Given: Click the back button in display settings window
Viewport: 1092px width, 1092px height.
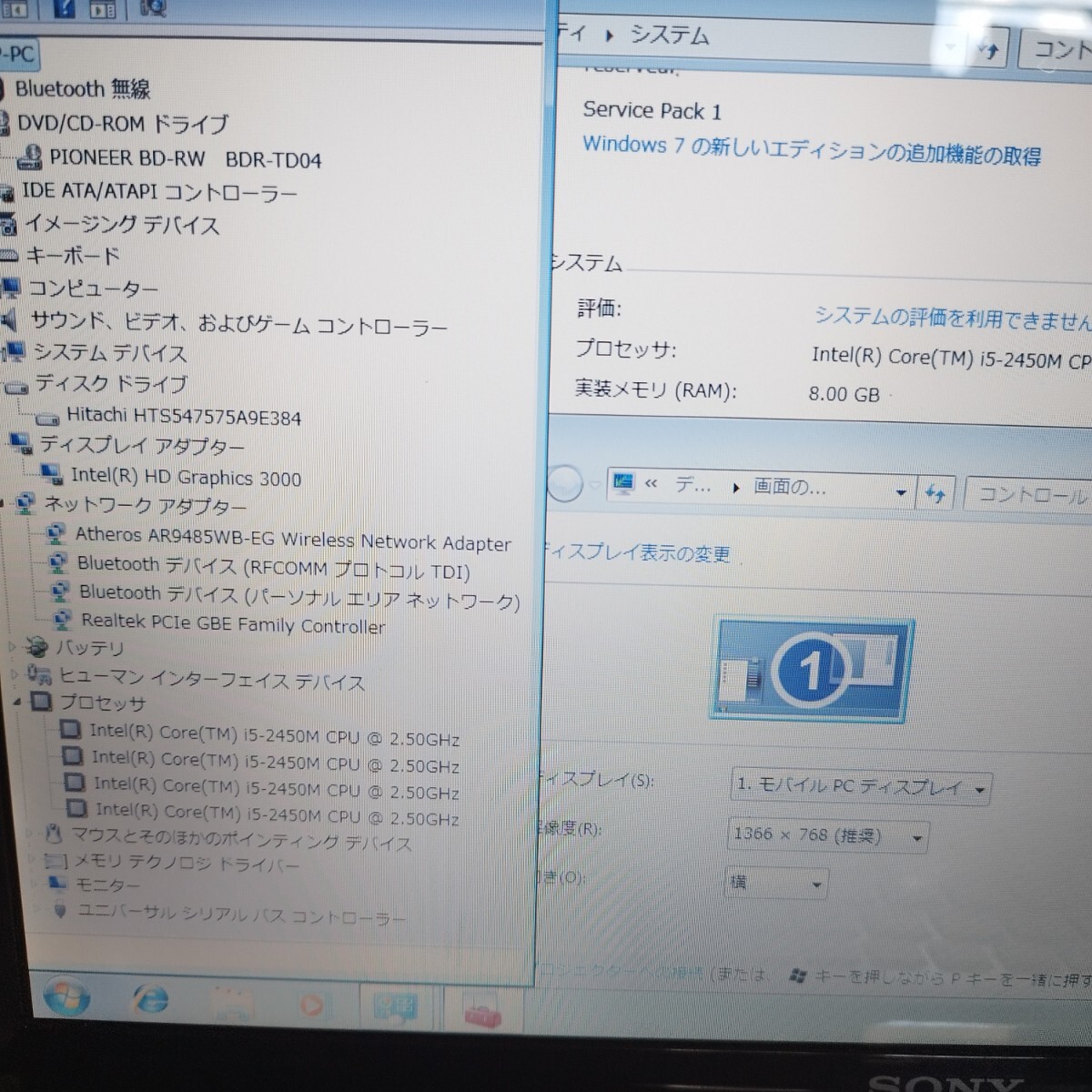Looking at the screenshot, I should (x=564, y=482).
